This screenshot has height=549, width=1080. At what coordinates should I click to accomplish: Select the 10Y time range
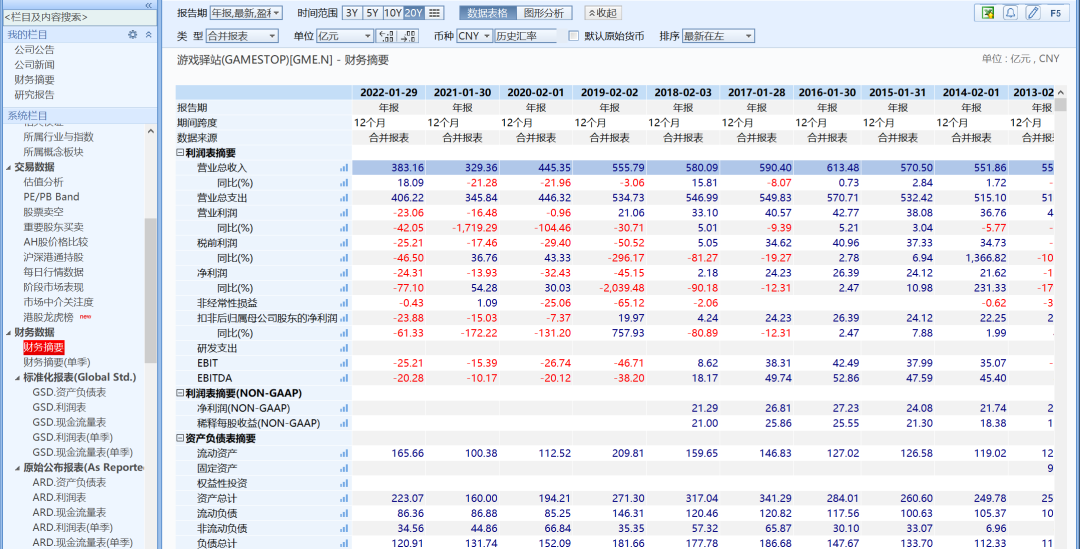tap(393, 12)
